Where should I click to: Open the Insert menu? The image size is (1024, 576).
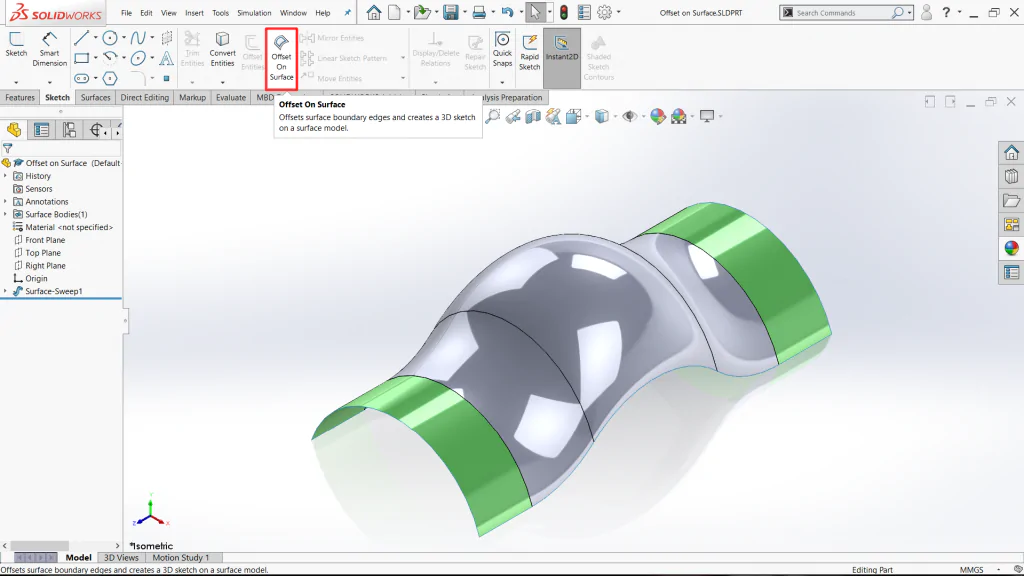coord(194,12)
